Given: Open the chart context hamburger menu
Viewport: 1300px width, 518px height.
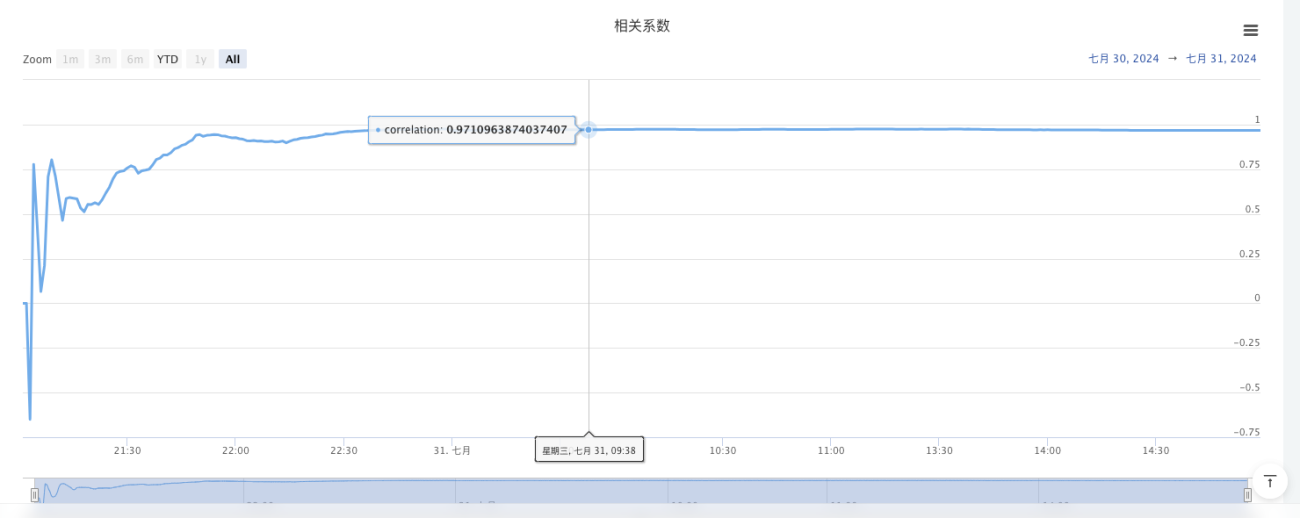Looking at the screenshot, I should point(1250,31).
